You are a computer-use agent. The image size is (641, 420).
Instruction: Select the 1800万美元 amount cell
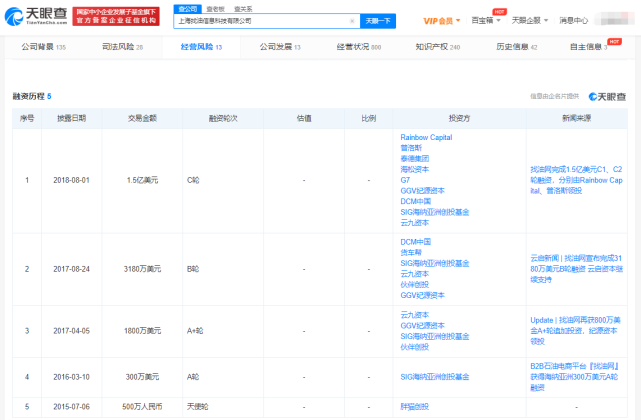tap(142, 331)
